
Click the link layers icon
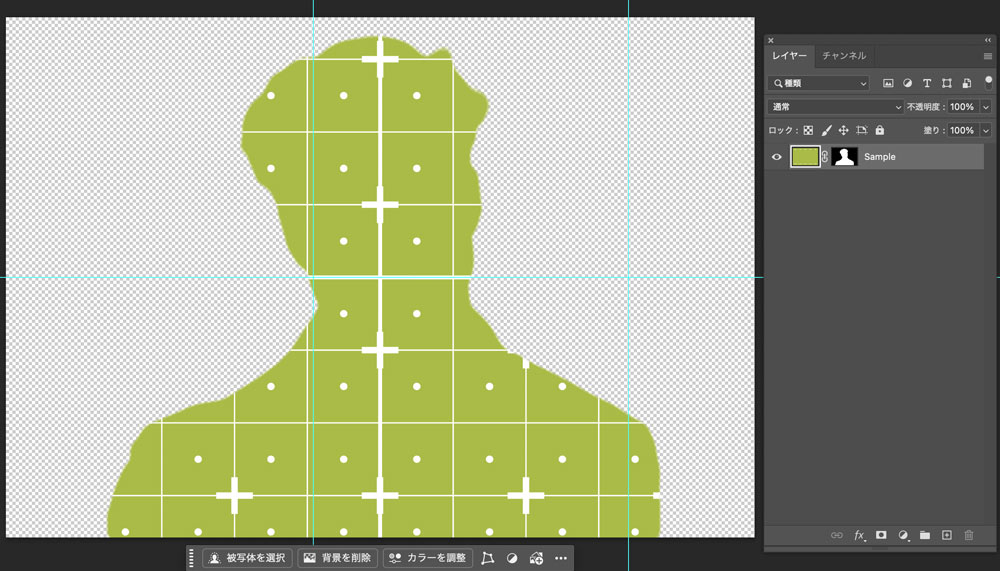[837, 535]
